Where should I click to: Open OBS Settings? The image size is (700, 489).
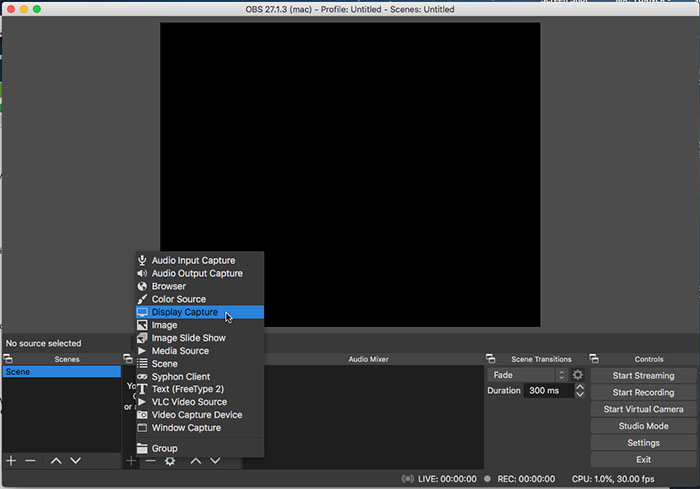pyautogui.click(x=643, y=443)
